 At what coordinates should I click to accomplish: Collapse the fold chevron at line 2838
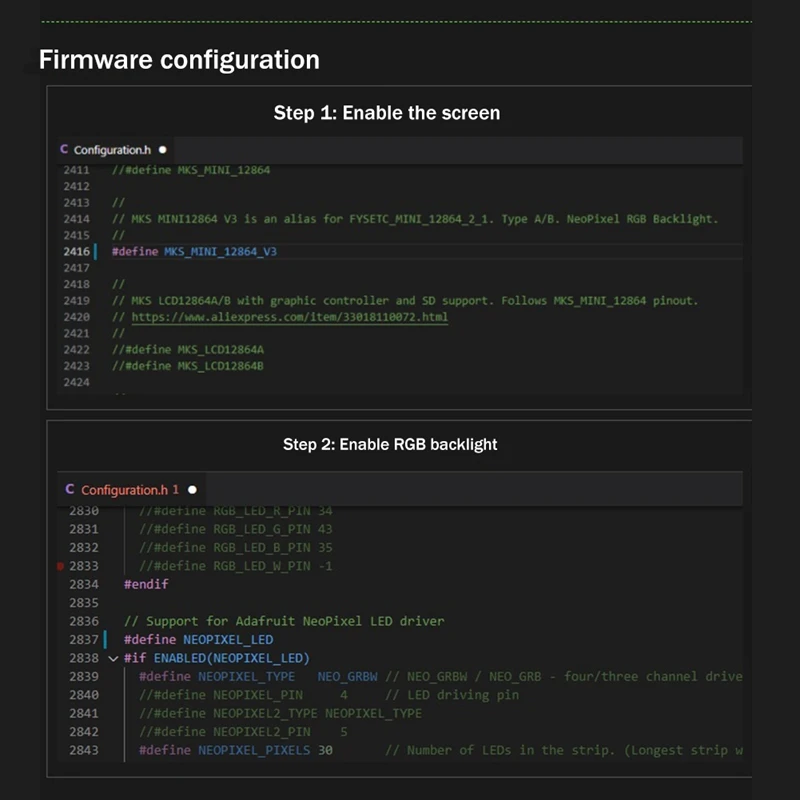click(x=113, y=658)
